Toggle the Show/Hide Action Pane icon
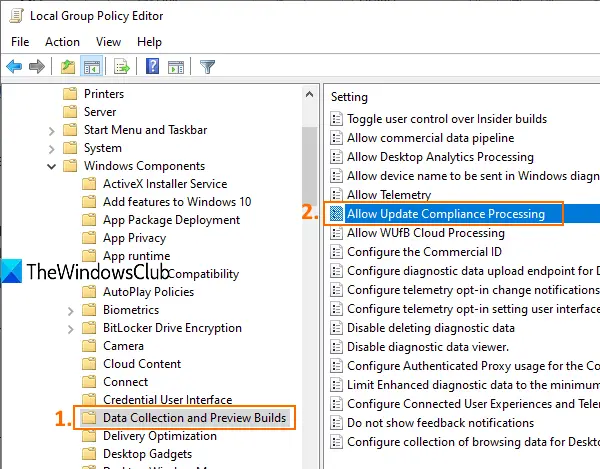 [x=176, y=67]
